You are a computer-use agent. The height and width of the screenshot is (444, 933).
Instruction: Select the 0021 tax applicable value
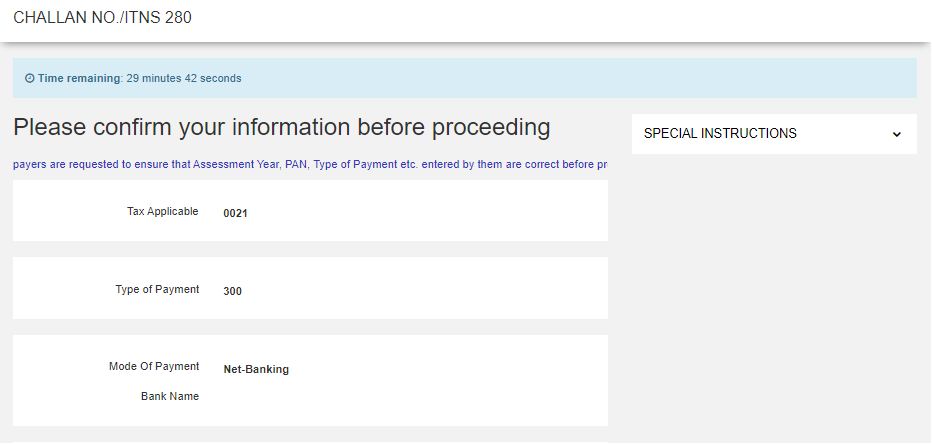(x=235, y=213)
